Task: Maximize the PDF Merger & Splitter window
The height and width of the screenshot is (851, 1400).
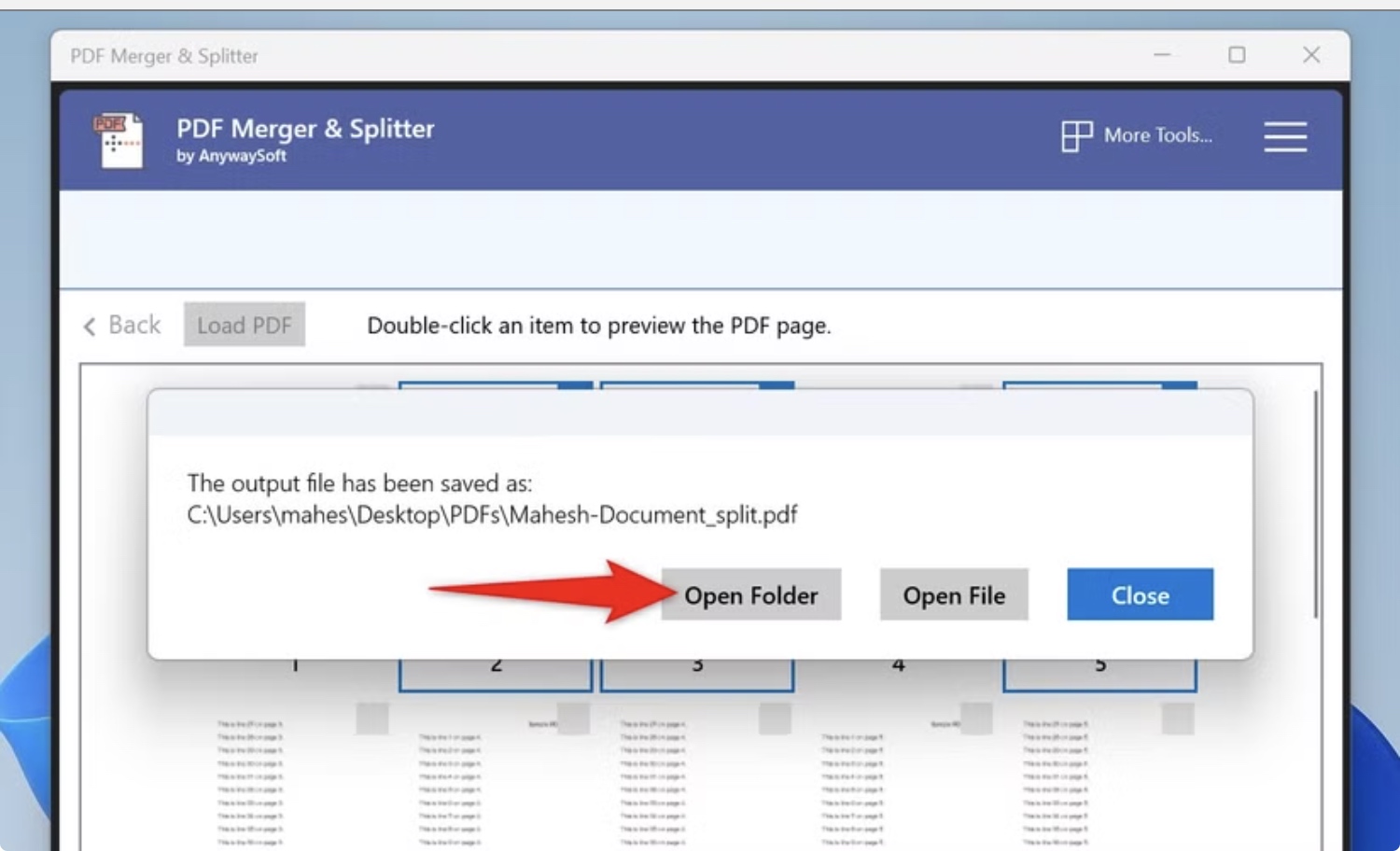Action: (x=1237, y=55)
